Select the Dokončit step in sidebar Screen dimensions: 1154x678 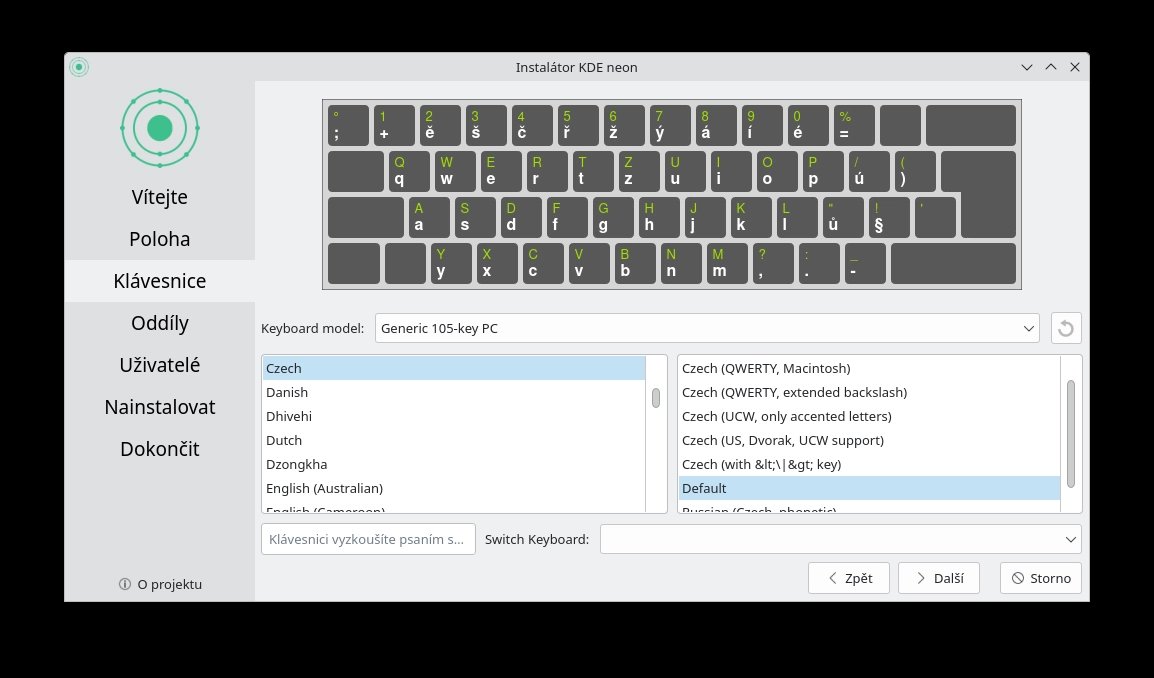[160, 448]
